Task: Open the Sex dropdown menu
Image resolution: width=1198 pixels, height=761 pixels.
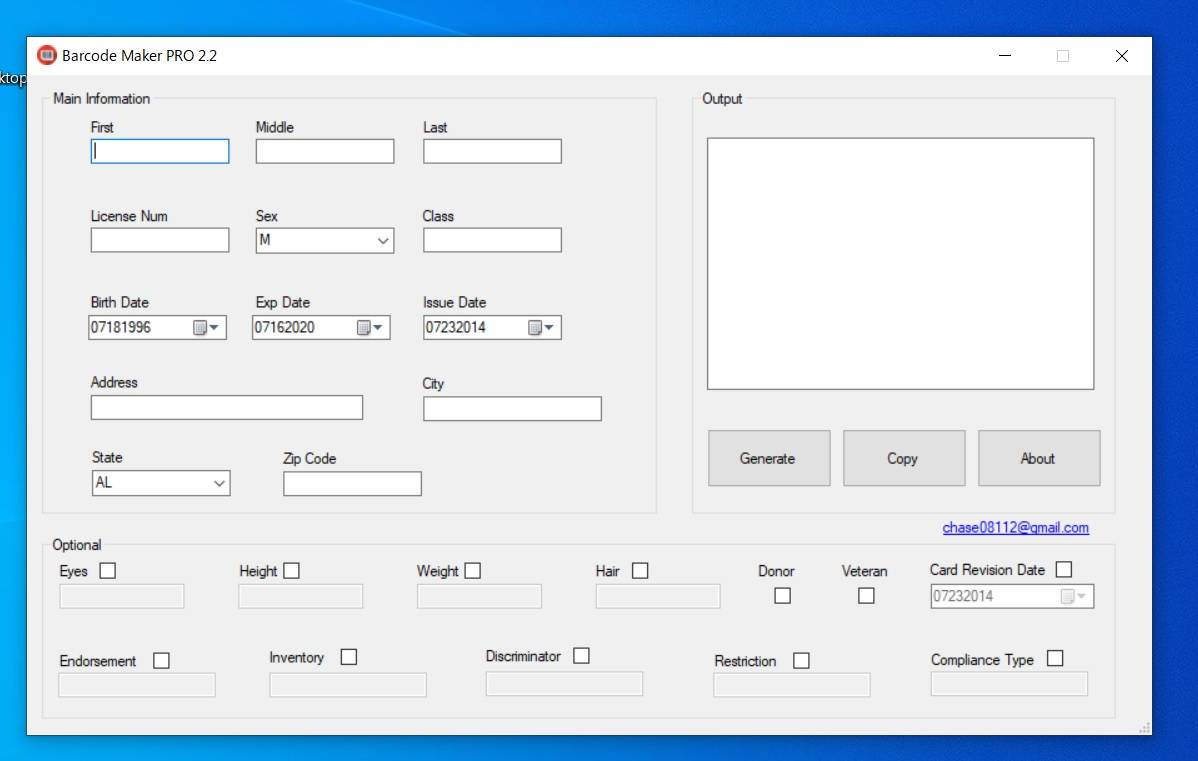Action: (x=382, y=240)
